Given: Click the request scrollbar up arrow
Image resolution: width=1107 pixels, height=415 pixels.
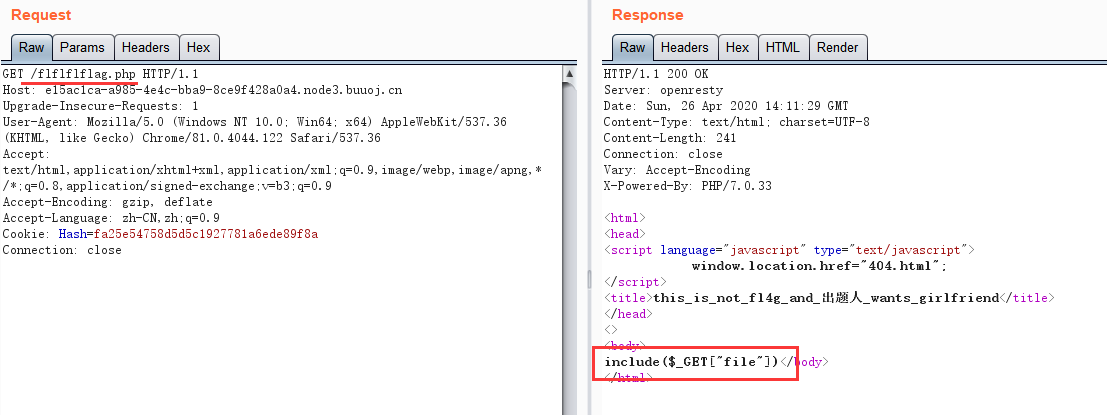Looking at the screenshot, I should [x=569, y=73].
